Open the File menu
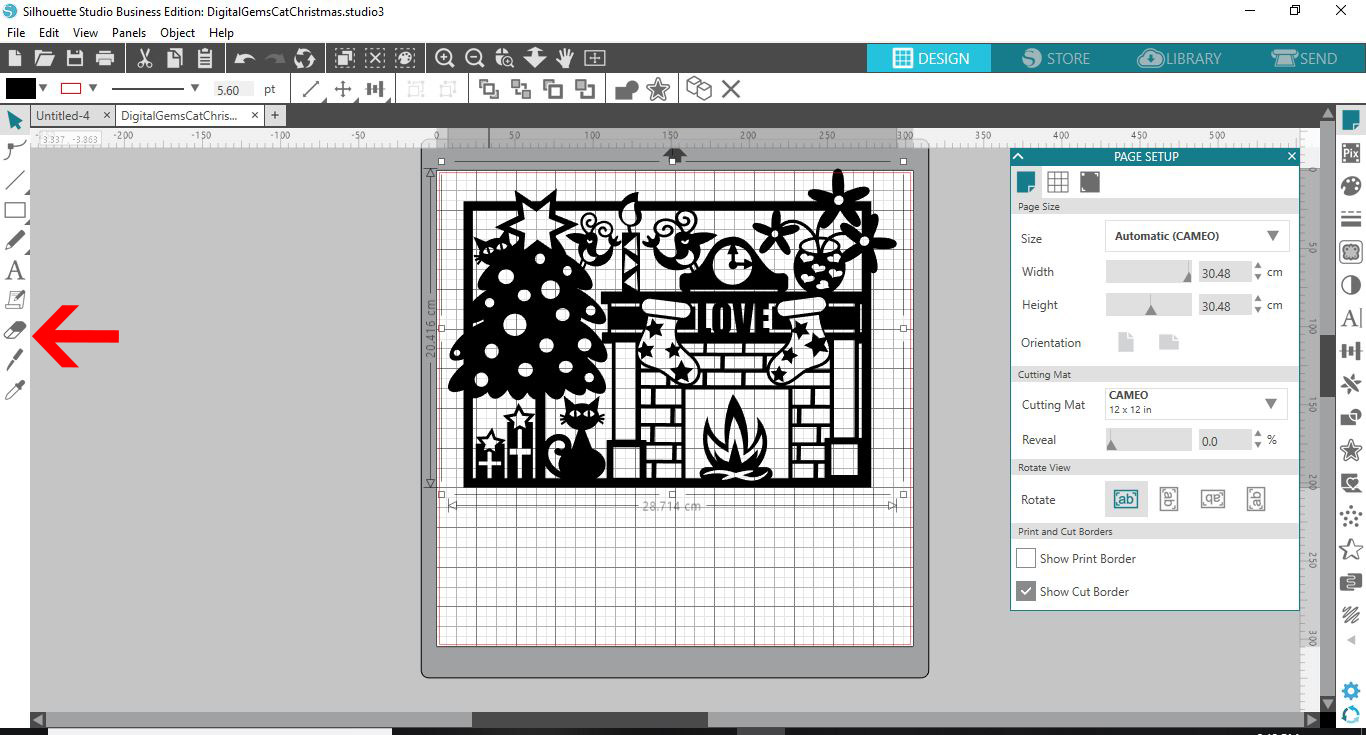This screenshot has height=735, width=1366. click(x=16, y=33)
